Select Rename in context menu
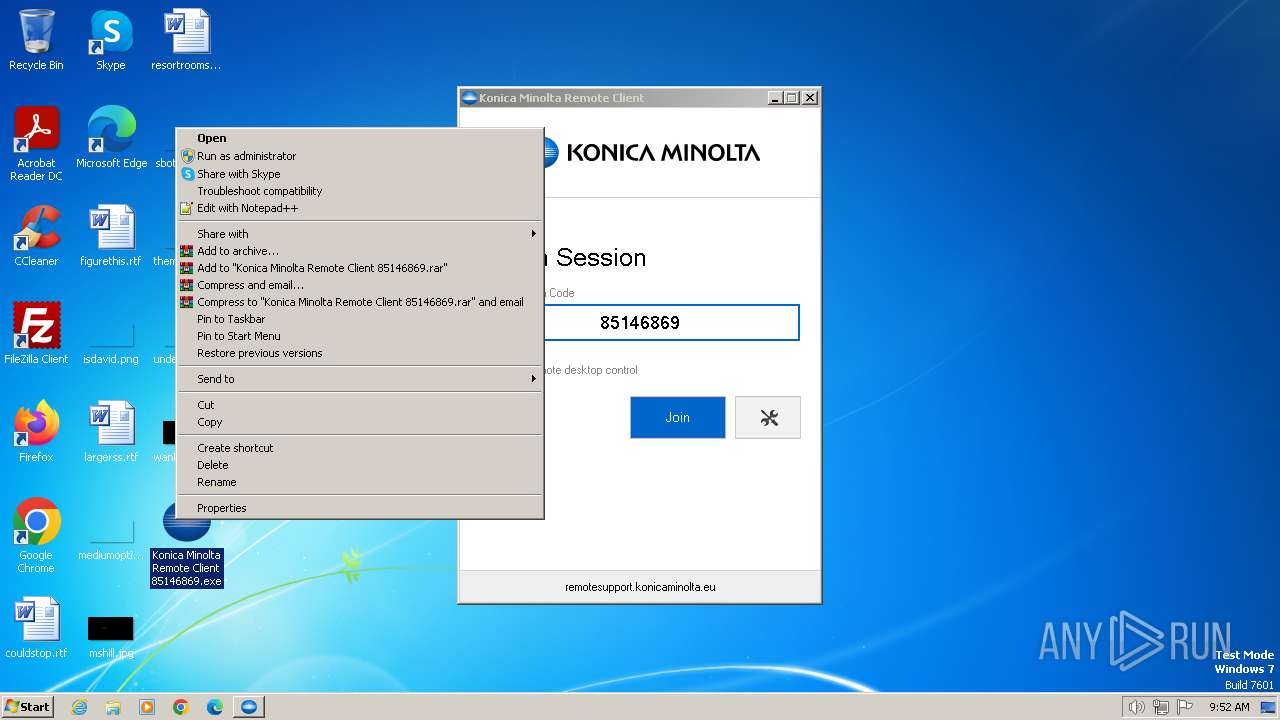The height and width of the screenshot is (720, 1280). point(360,482)
